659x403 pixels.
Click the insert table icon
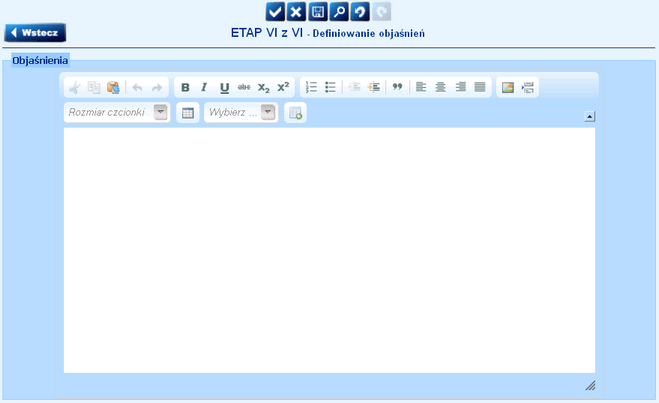[x=186, y=113]
